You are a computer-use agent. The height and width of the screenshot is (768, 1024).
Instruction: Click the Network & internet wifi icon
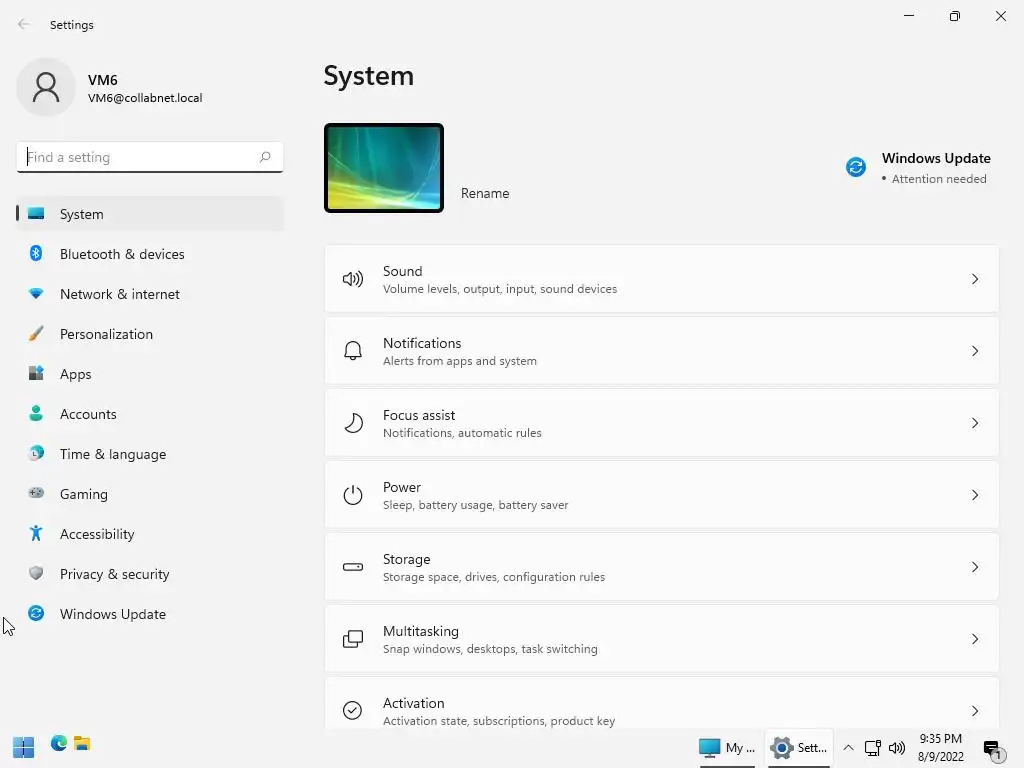coord(36,293)
